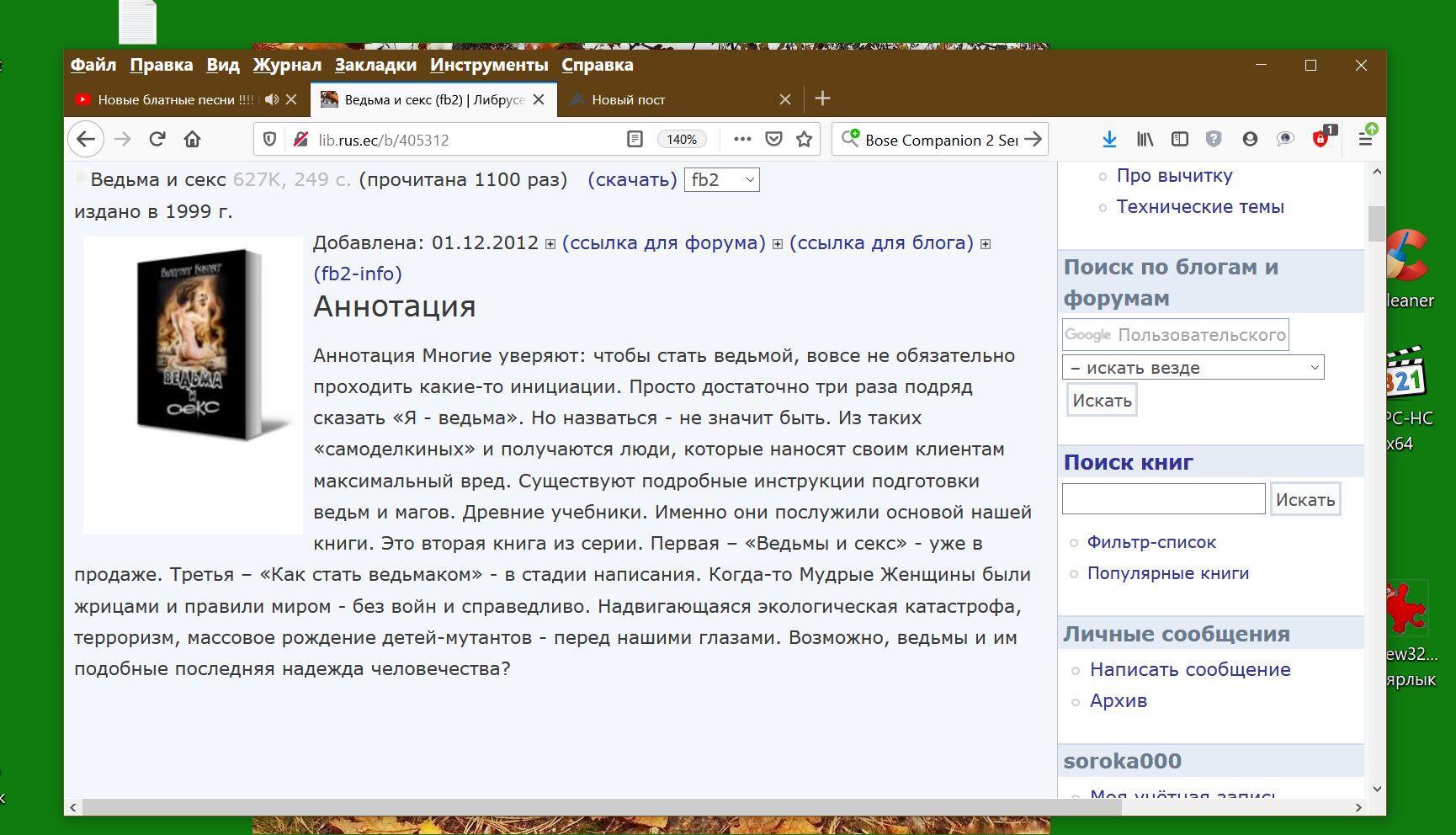Open the fb2 format dropdown
This screenshot has height=835, width=1456.
[x=721, y=180]
